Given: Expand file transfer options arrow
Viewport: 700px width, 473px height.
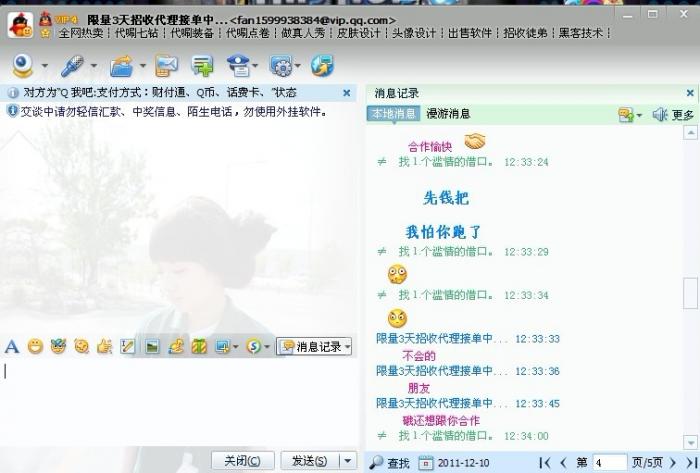Looking at the screenshot, I should pyautogui.click(x=143, y=66).
